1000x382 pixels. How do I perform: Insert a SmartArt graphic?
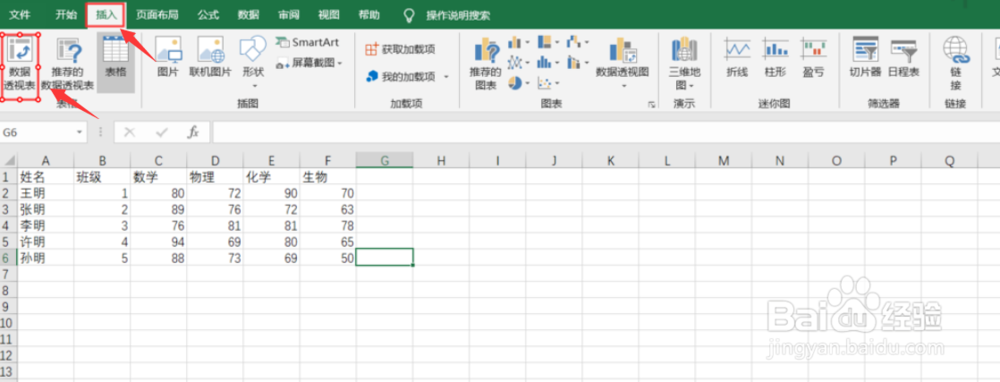point(307,43)
